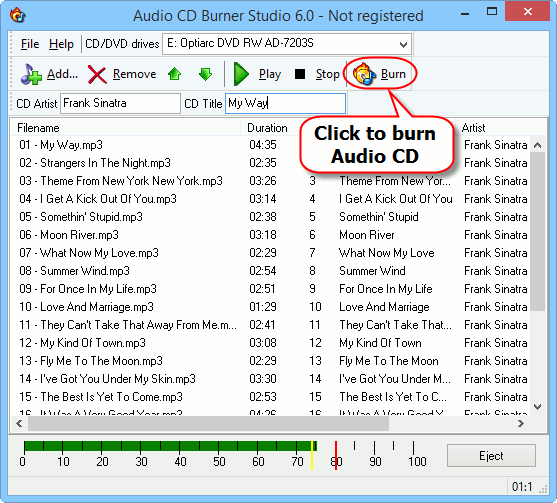Select 10 - Love And Marriage.mp3

[x=86, y=307]
